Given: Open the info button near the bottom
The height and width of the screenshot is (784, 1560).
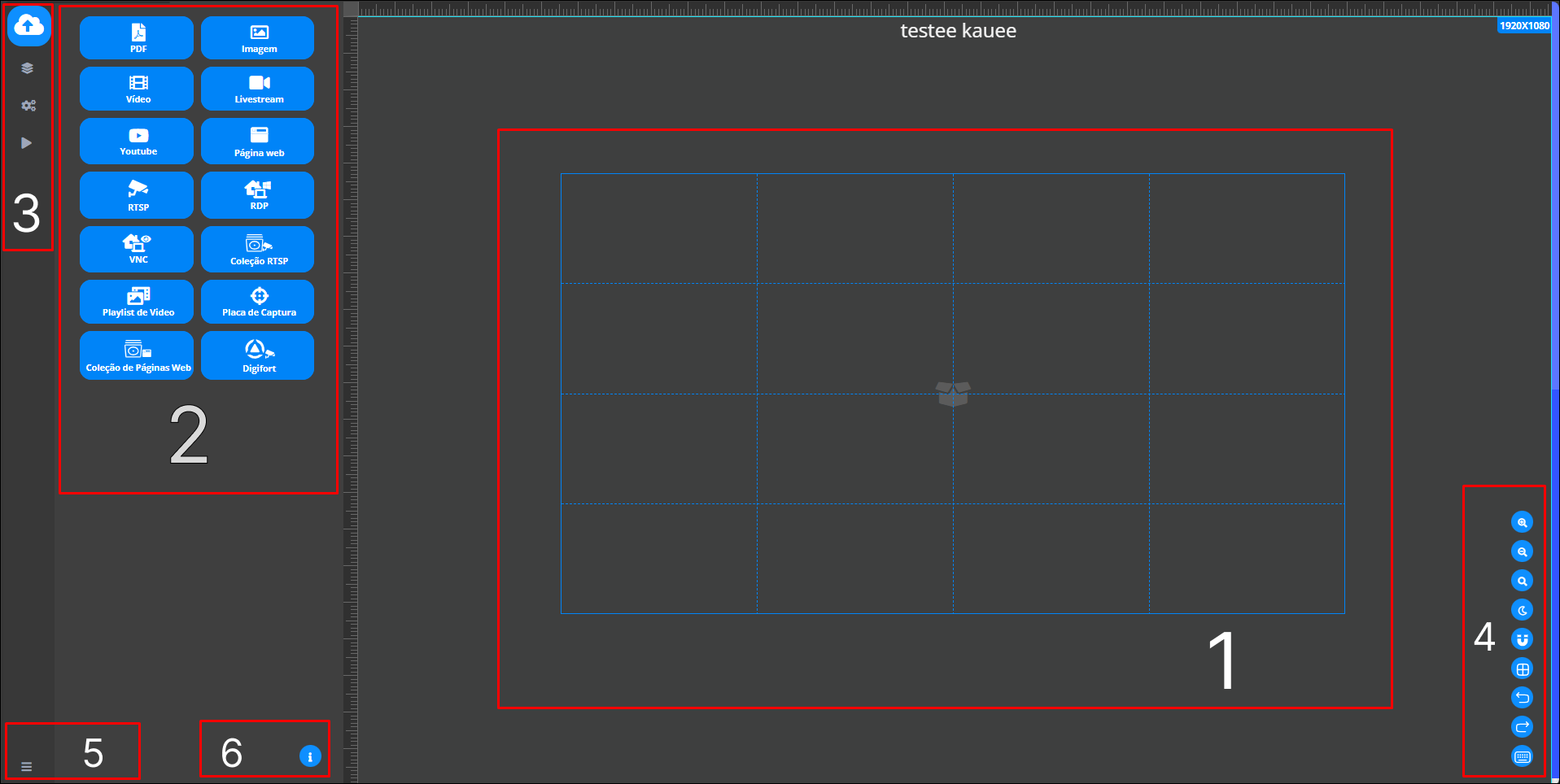Looking at the screenshot, I should pos(309,755).
